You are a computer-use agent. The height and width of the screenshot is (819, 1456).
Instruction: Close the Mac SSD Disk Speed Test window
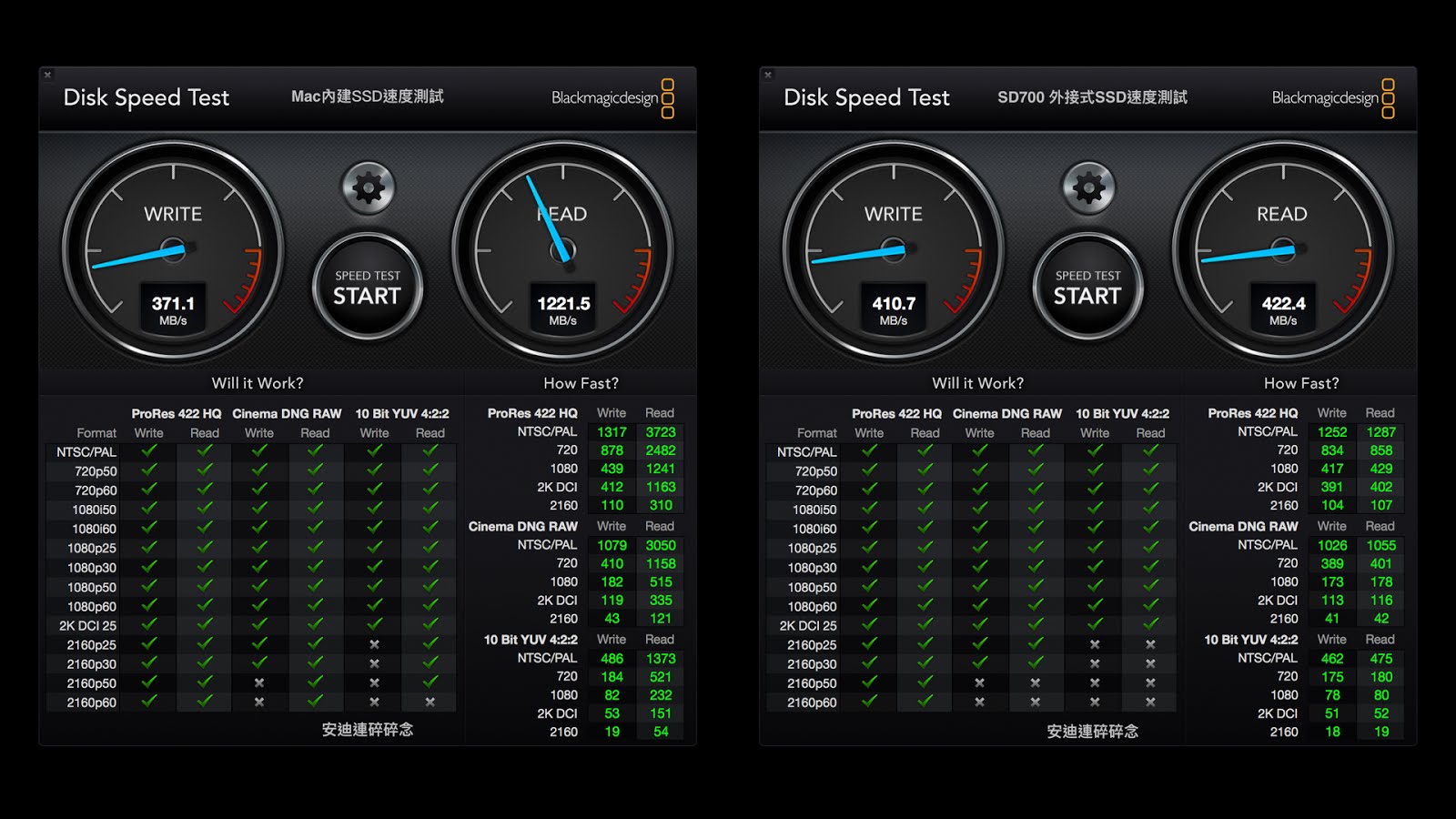[x=47, y=75]
